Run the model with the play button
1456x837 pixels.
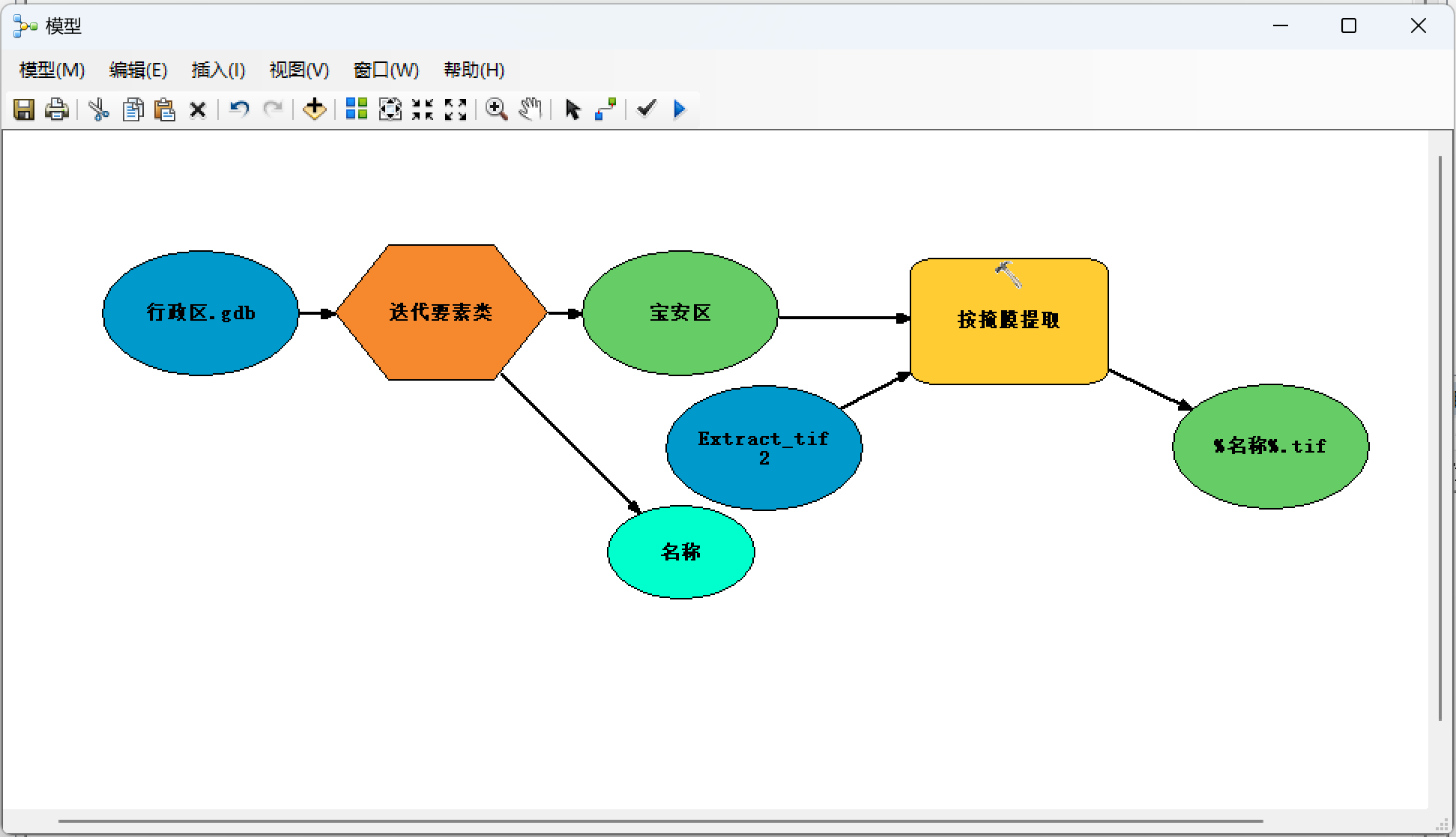tap(678, 109)
